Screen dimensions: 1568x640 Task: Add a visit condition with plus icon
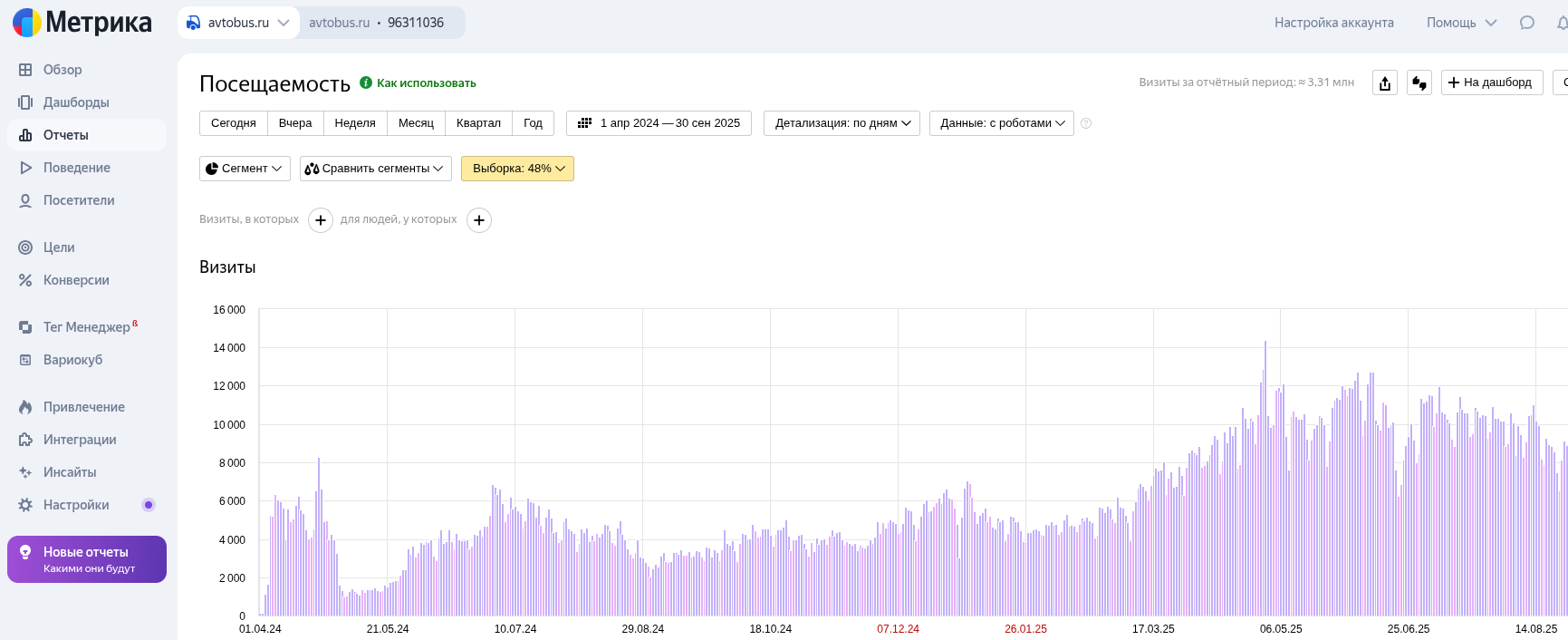coord(321,220)
